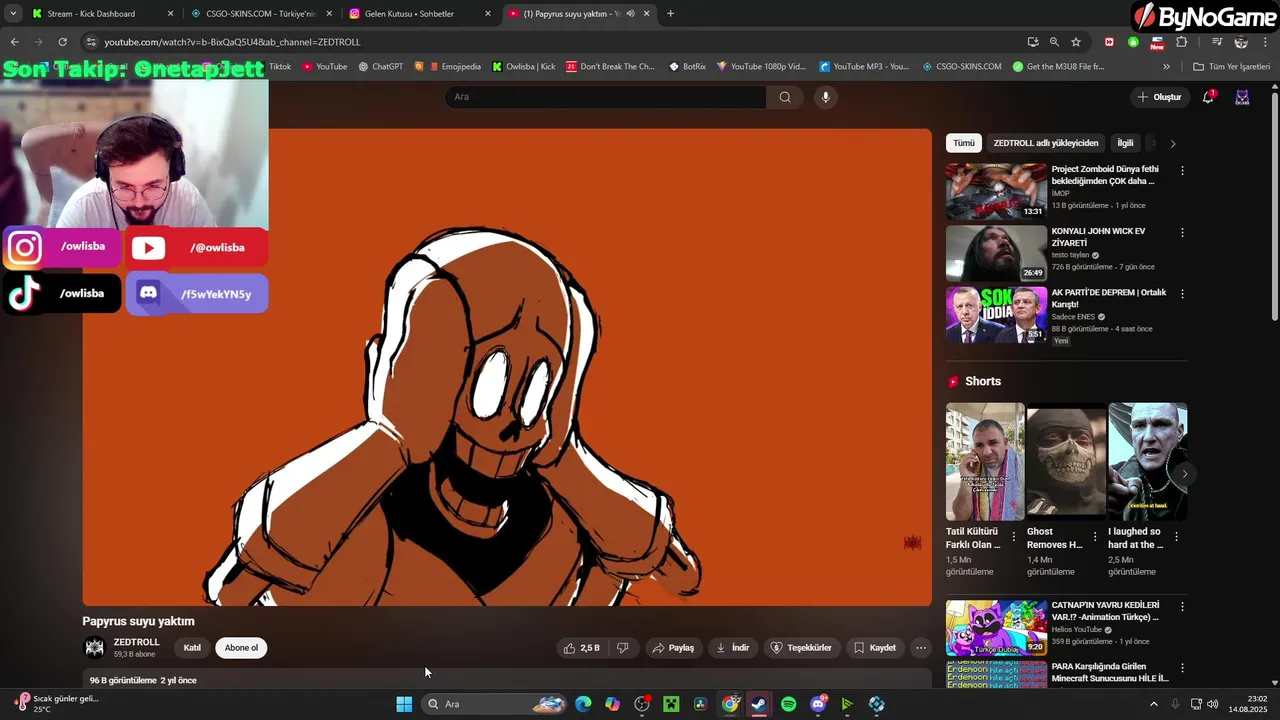
Task: Open options for KONYALI JOHN WICK video
Action: [1182, 232]
